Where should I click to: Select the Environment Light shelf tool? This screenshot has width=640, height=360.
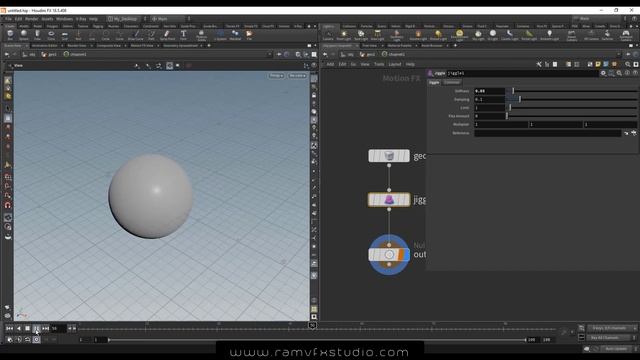coord(459,35)
